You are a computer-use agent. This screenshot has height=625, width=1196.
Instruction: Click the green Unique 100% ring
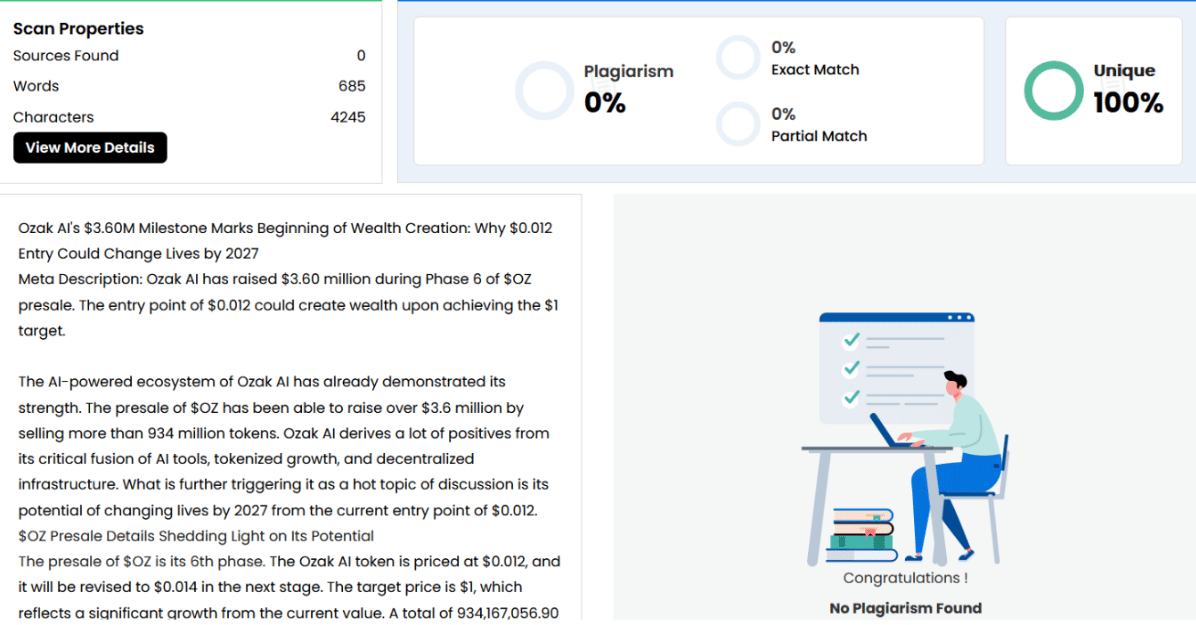click(1053, 91)
